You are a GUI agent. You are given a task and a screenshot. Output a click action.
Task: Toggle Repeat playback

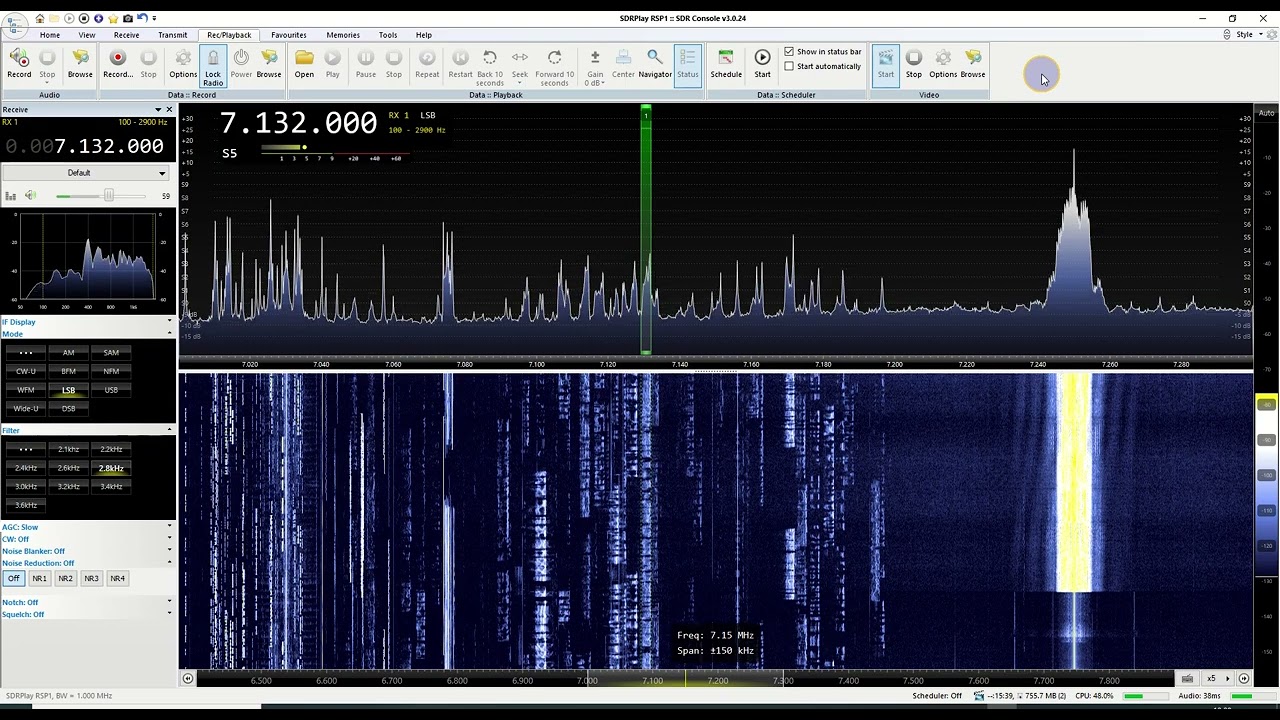(427, 64)
